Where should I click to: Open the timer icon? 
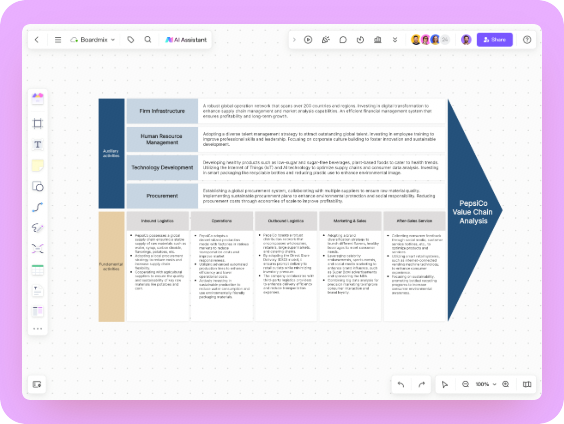coord(360,40)
